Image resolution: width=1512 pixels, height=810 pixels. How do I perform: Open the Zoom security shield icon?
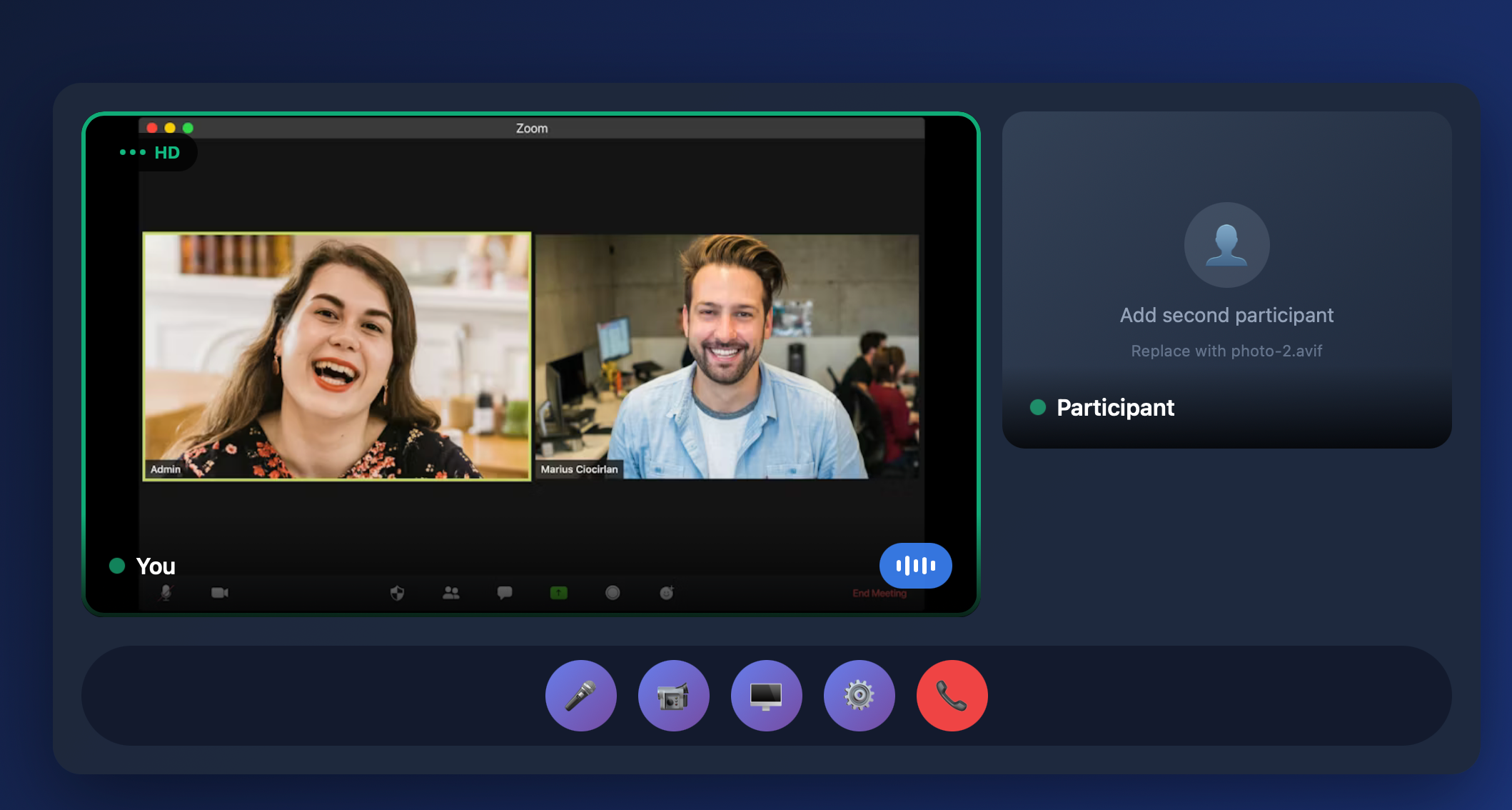[398, 592]
